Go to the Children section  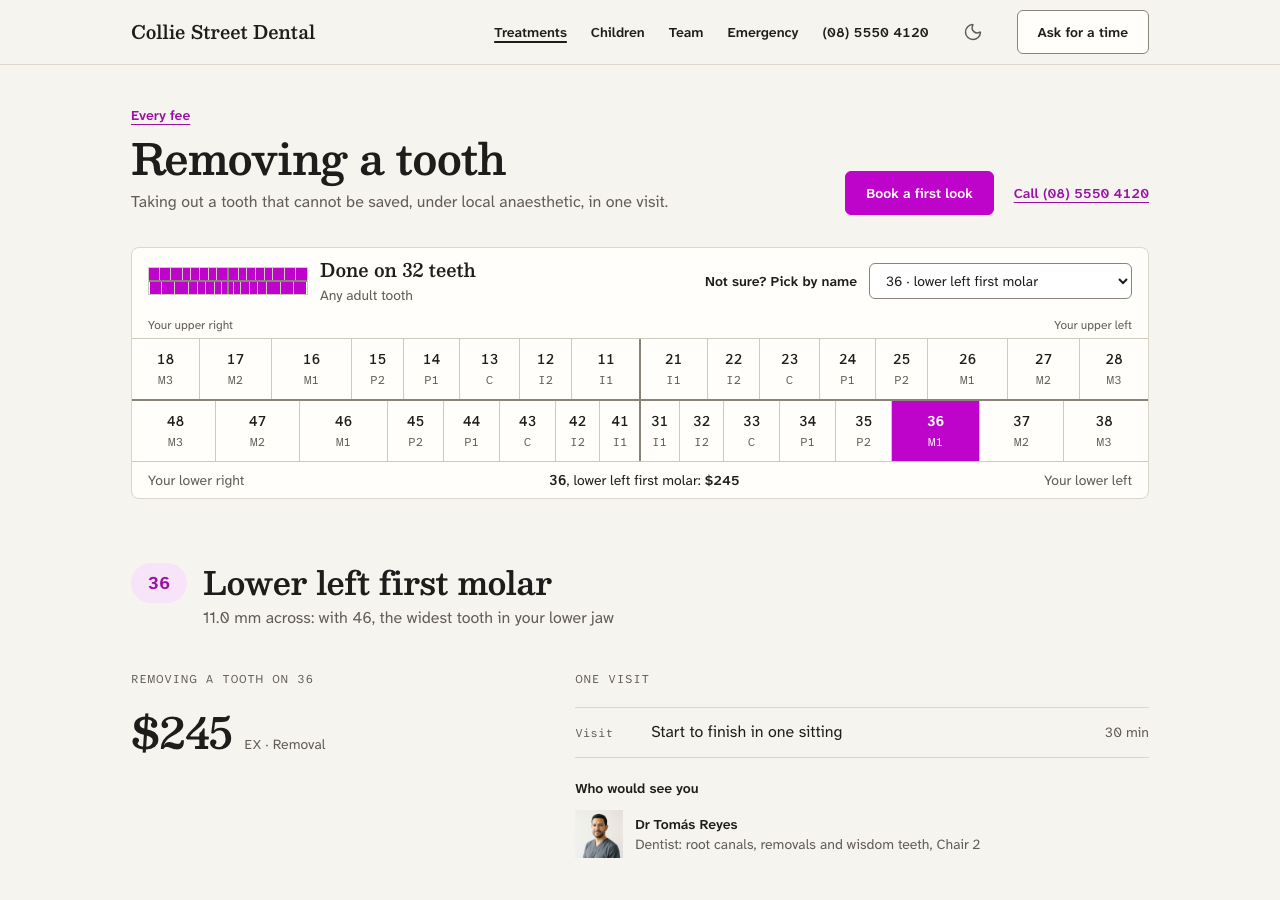617,32
